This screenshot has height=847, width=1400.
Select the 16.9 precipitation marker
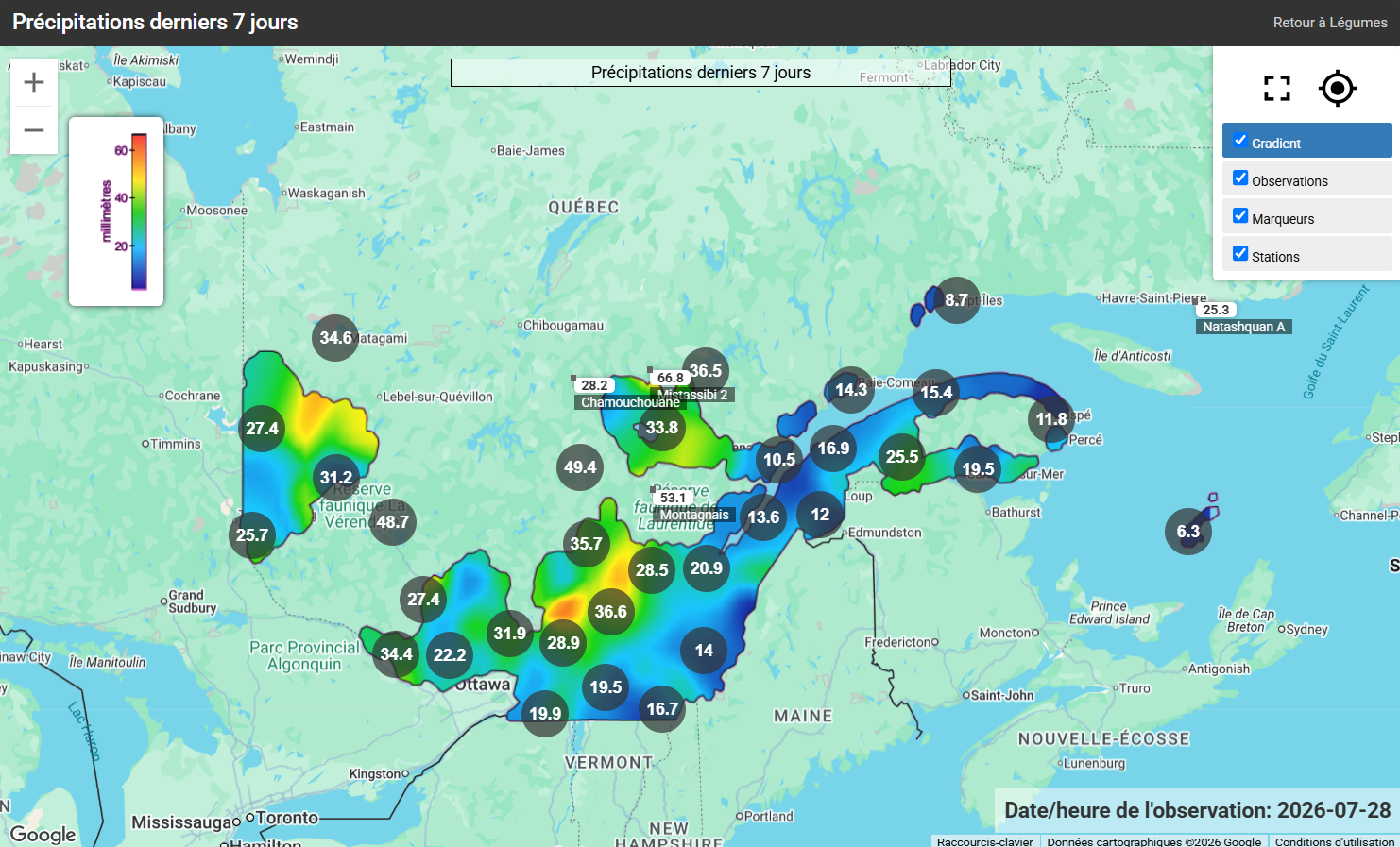tap(833, 449)
